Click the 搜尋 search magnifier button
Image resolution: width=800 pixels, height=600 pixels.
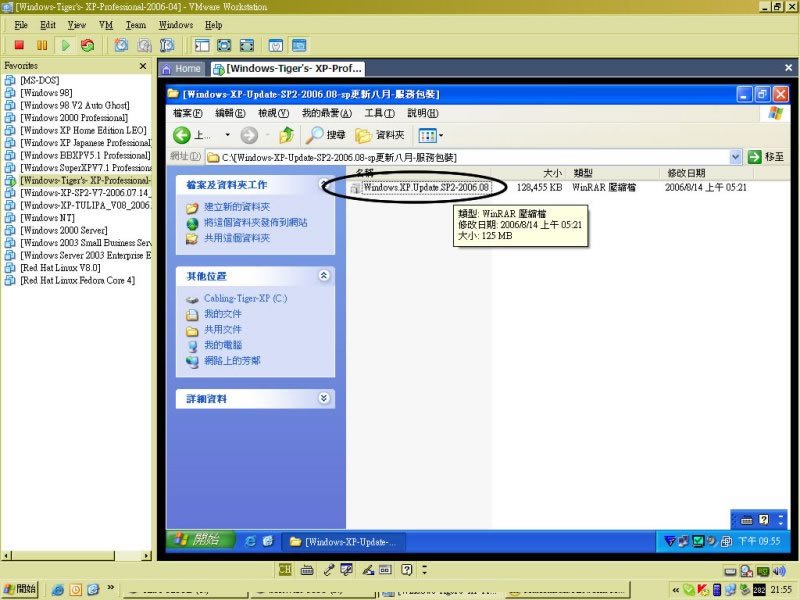point(326,135)
